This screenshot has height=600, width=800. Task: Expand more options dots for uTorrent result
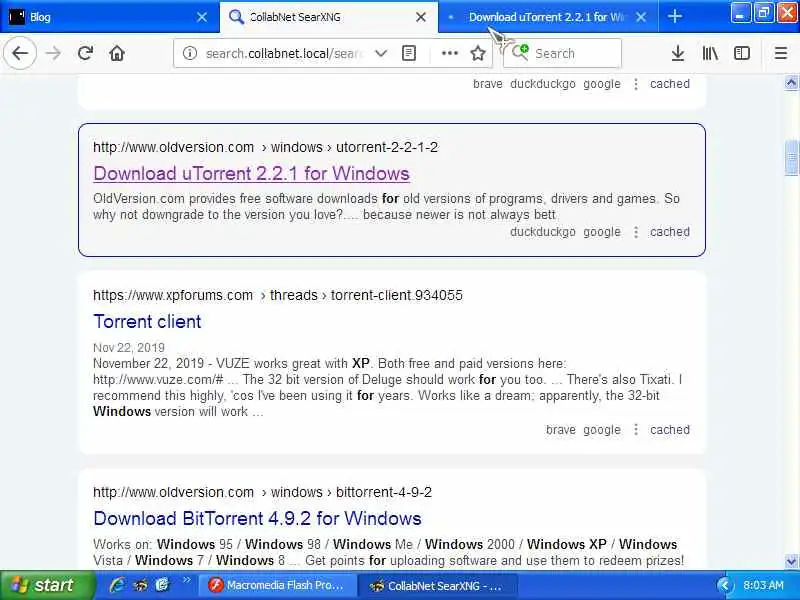point(636,232)
